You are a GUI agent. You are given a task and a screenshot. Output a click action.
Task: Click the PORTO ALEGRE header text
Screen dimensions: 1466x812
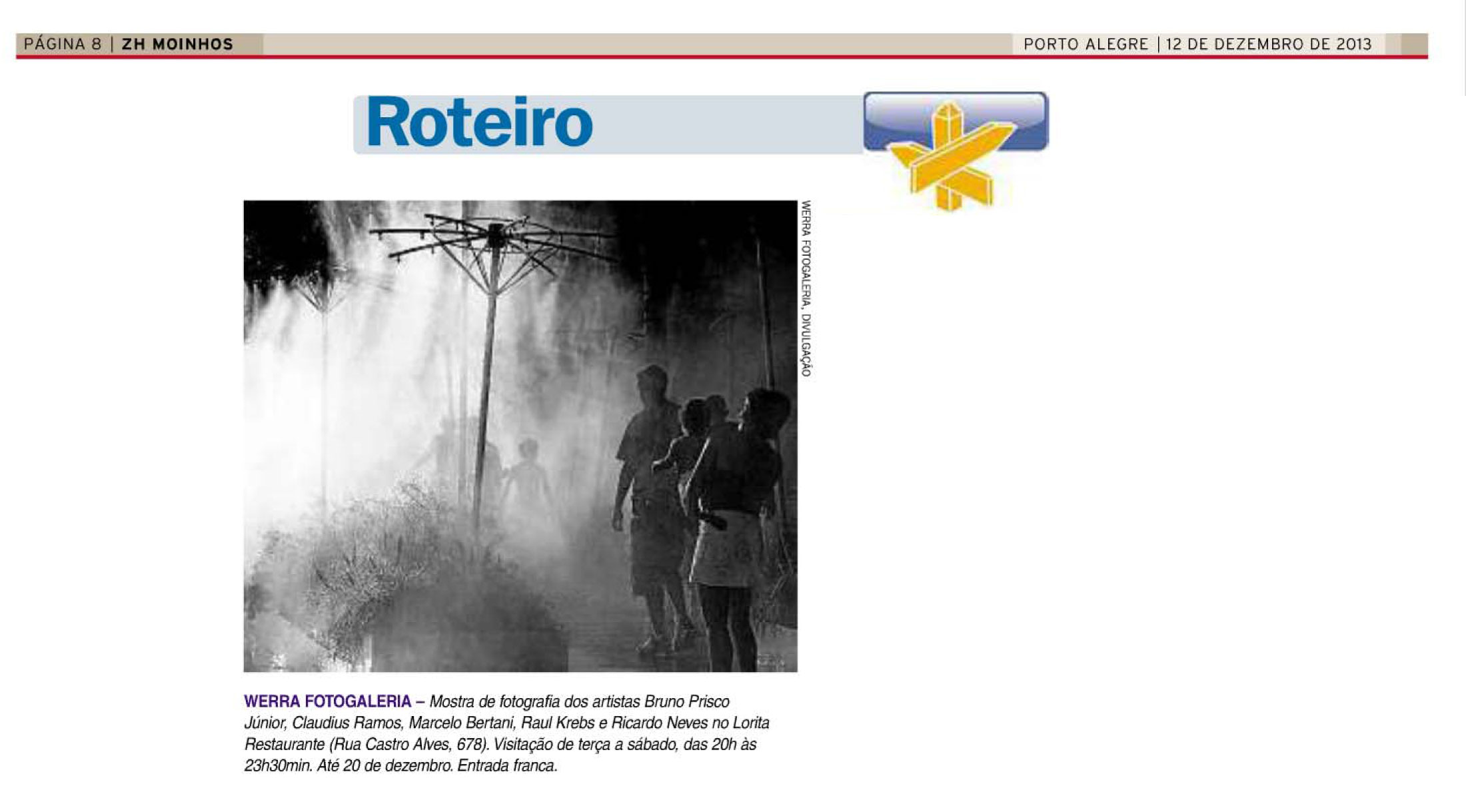[1086, 45]
